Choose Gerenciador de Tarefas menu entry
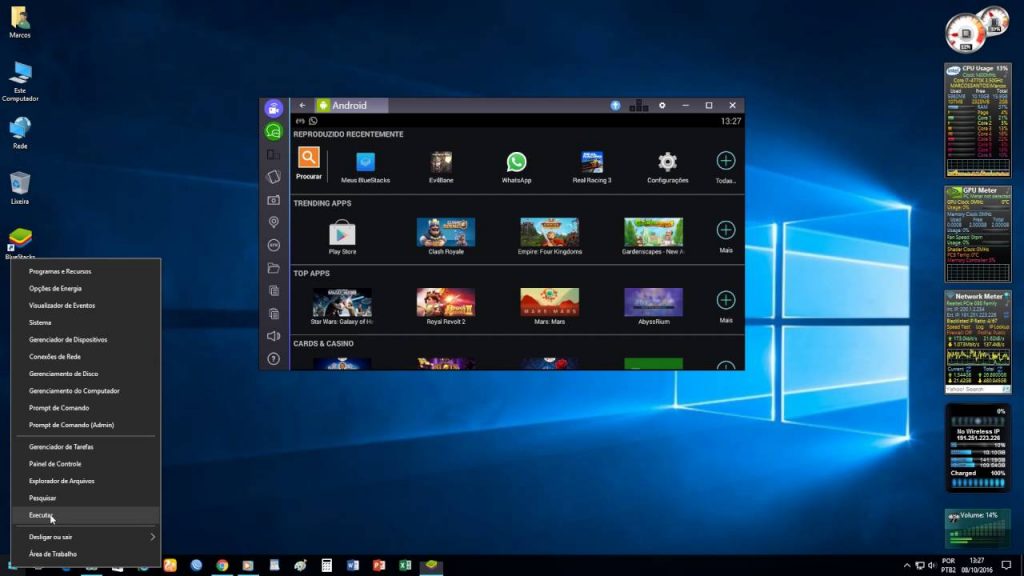Viewport: 1024px width, 576px height. click(61, 447)
